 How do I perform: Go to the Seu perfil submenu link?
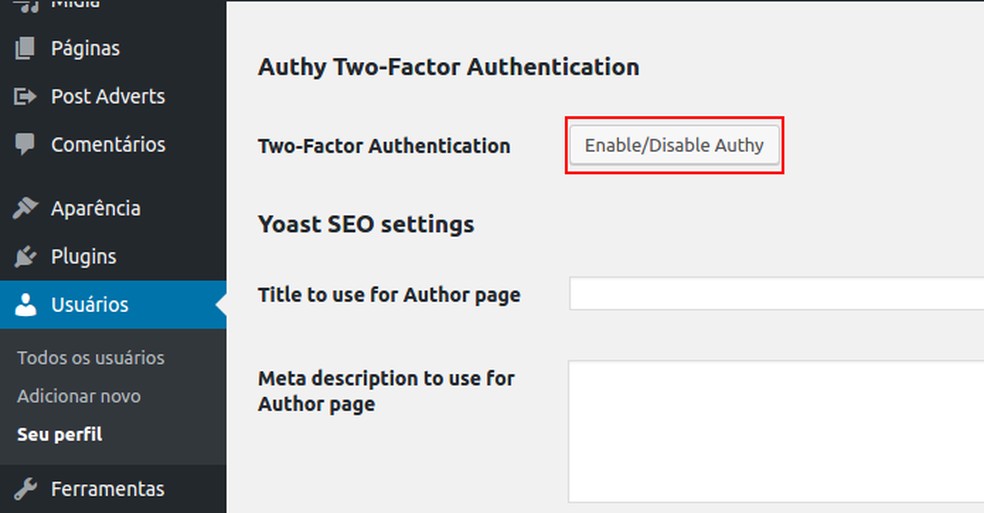coord(60,435)
